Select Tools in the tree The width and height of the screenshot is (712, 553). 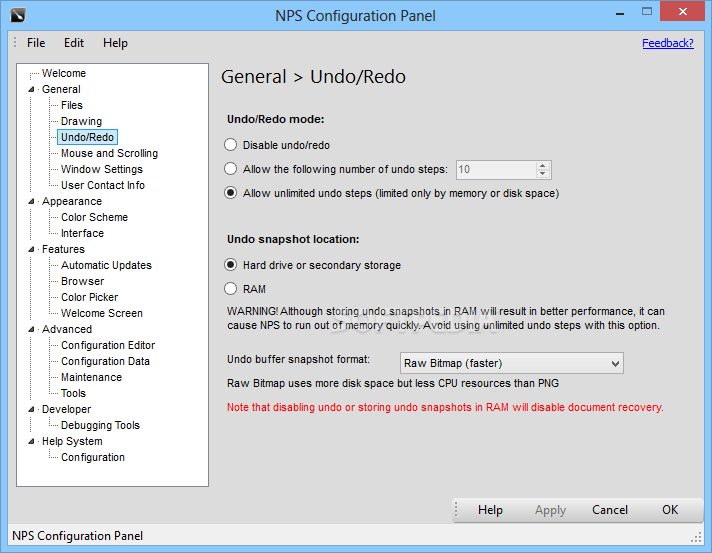pos(73,393)
